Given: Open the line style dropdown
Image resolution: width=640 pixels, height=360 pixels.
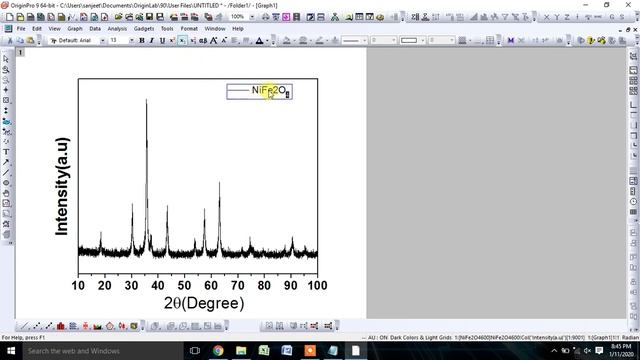Looking at the screenshot, I should coord(364,40).
